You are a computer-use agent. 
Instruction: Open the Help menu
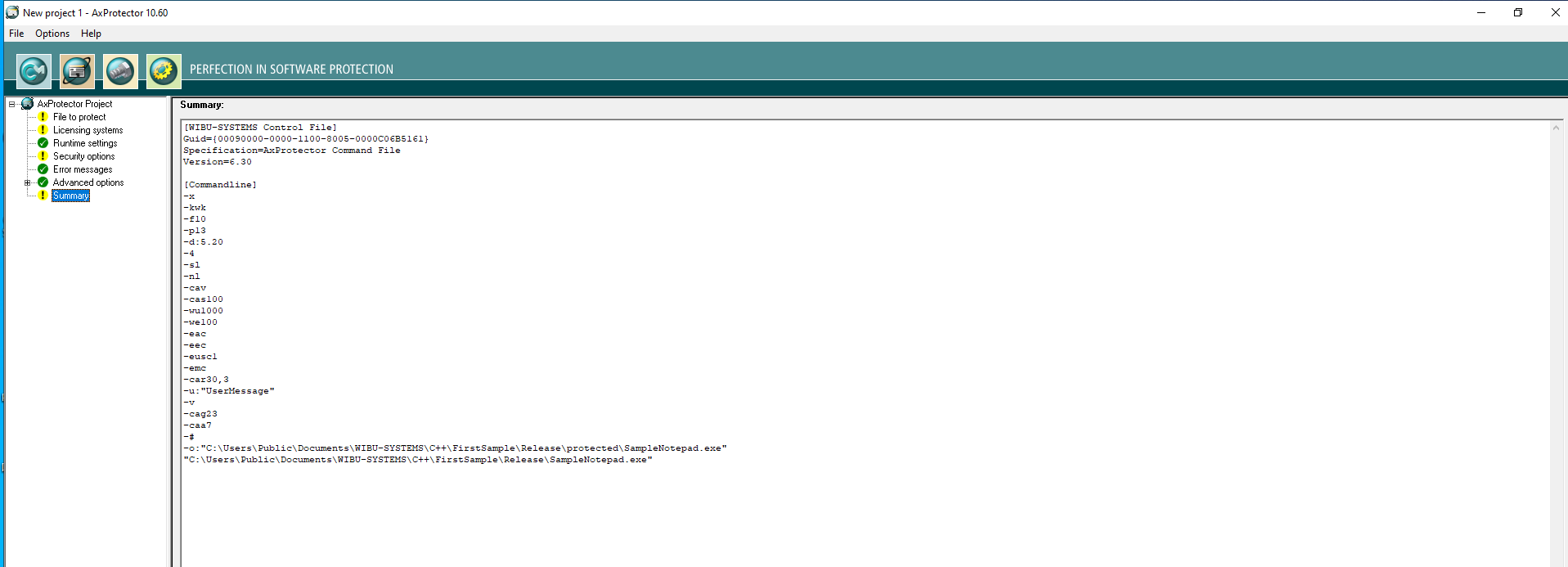pos(91,34)
